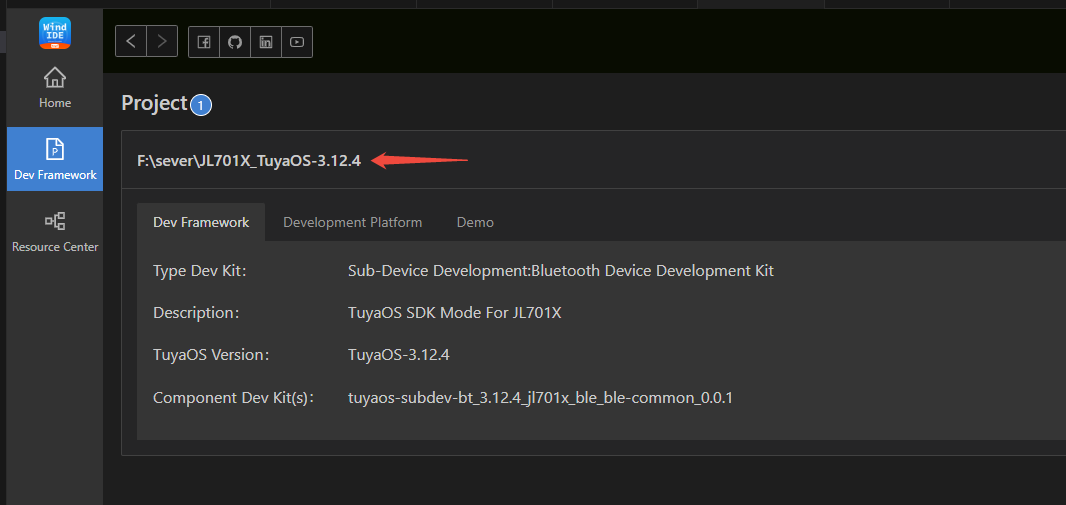This screenshot has height=505, width=1066.
Task: Open the Home page
Action: 55,88
